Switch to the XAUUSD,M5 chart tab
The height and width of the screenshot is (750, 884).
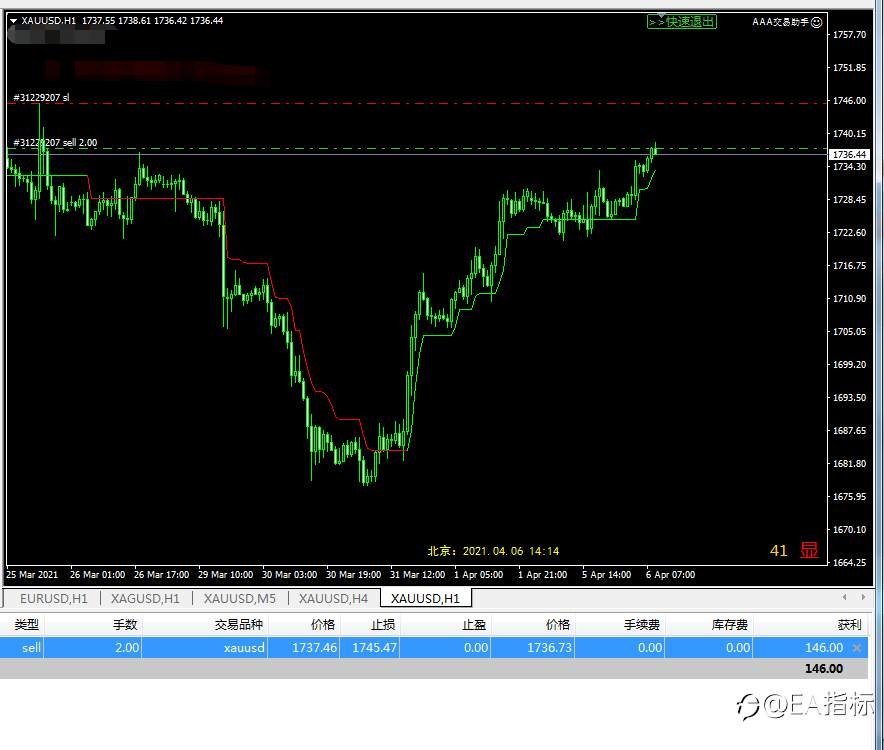click(240, 598)
